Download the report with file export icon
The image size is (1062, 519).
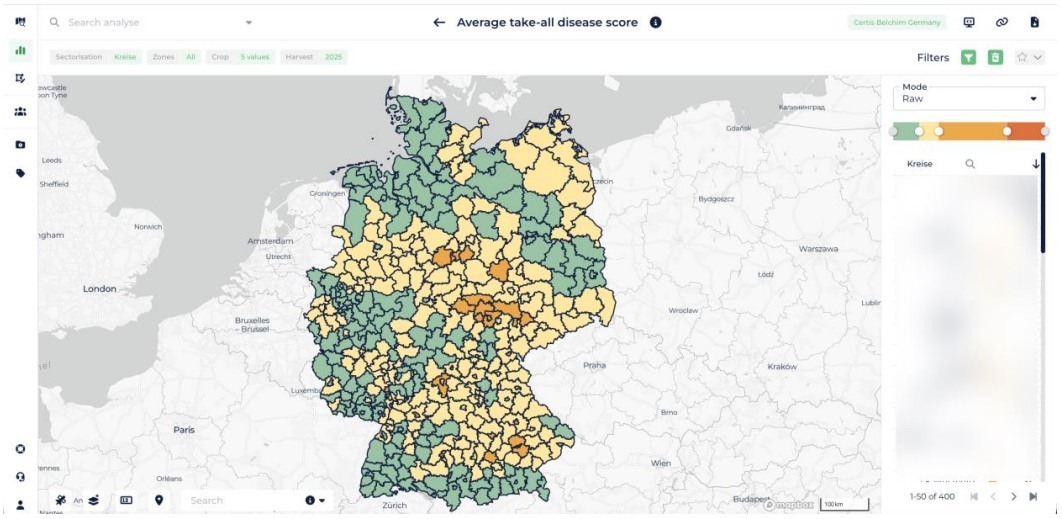click(x=1034, y=22)
